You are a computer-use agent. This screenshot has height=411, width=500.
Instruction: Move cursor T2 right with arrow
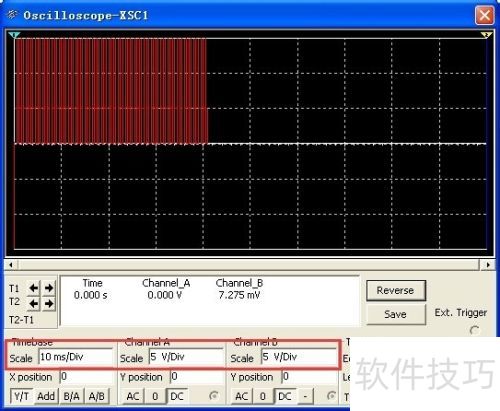[x=49, y=303]
